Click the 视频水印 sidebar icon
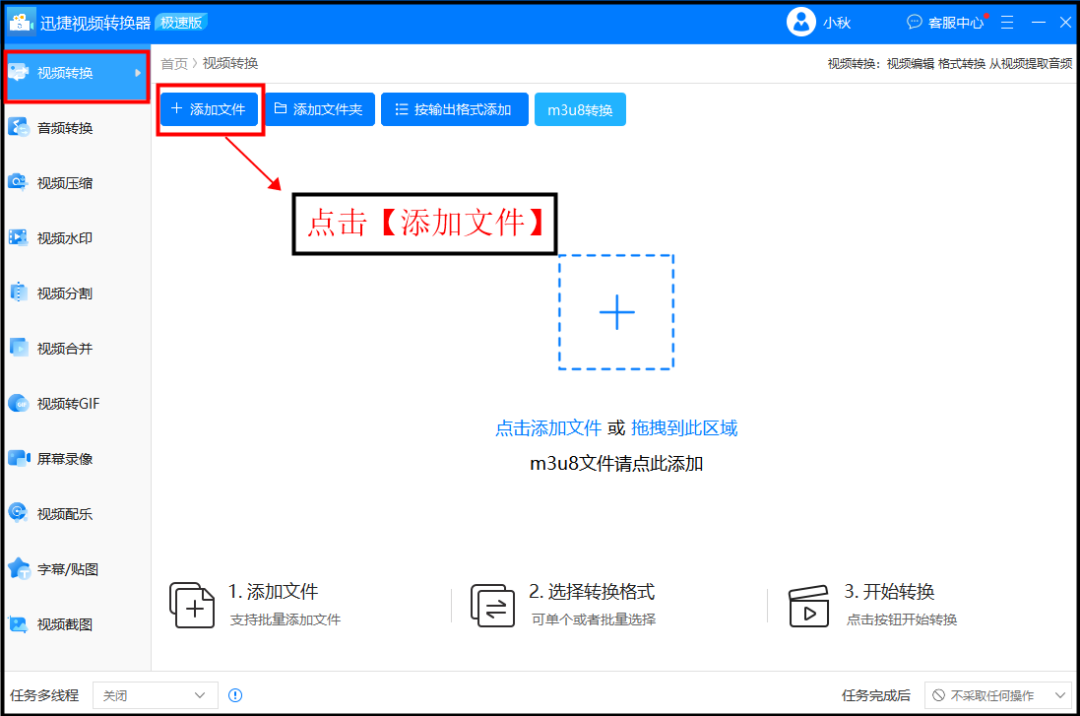This screenshot has width=1080, height=716. (x=18, y=238)
